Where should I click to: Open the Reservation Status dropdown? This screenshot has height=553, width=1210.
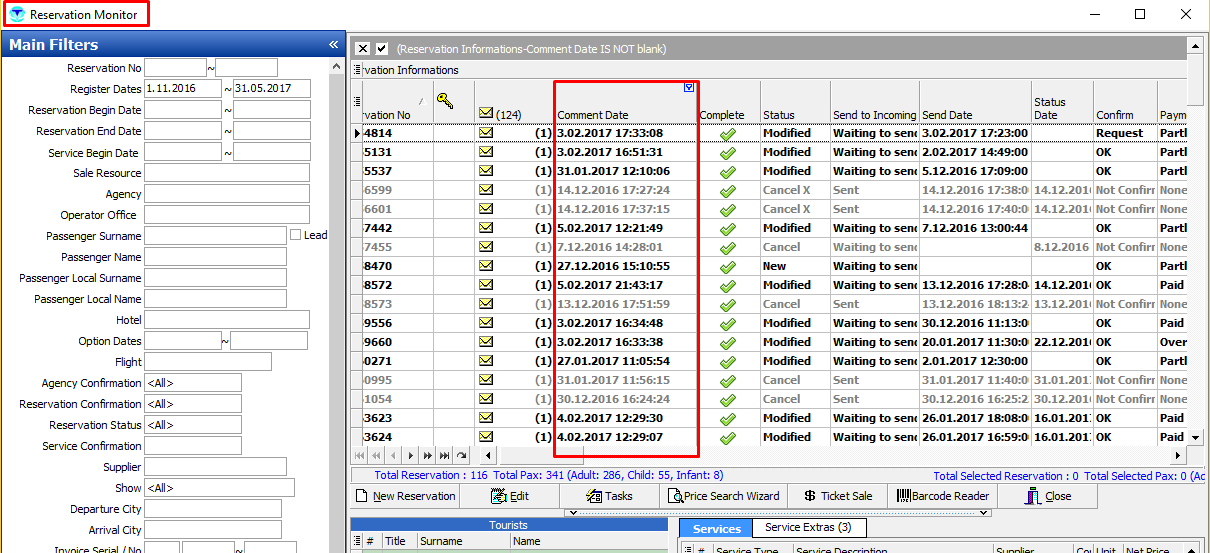[x=193, y=425]
